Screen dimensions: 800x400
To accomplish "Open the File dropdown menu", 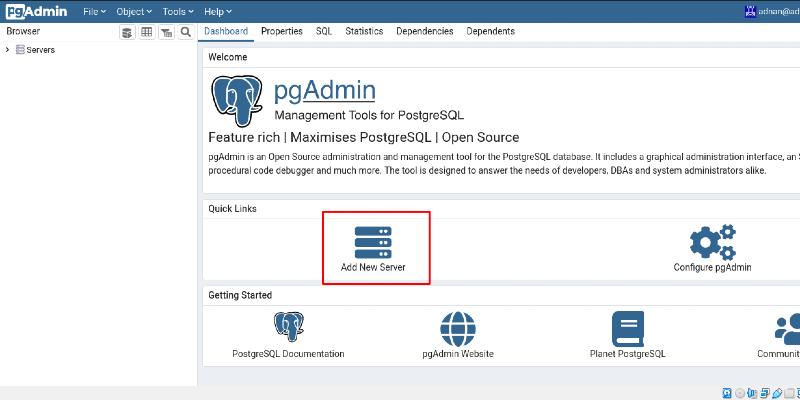I will 95,11.
